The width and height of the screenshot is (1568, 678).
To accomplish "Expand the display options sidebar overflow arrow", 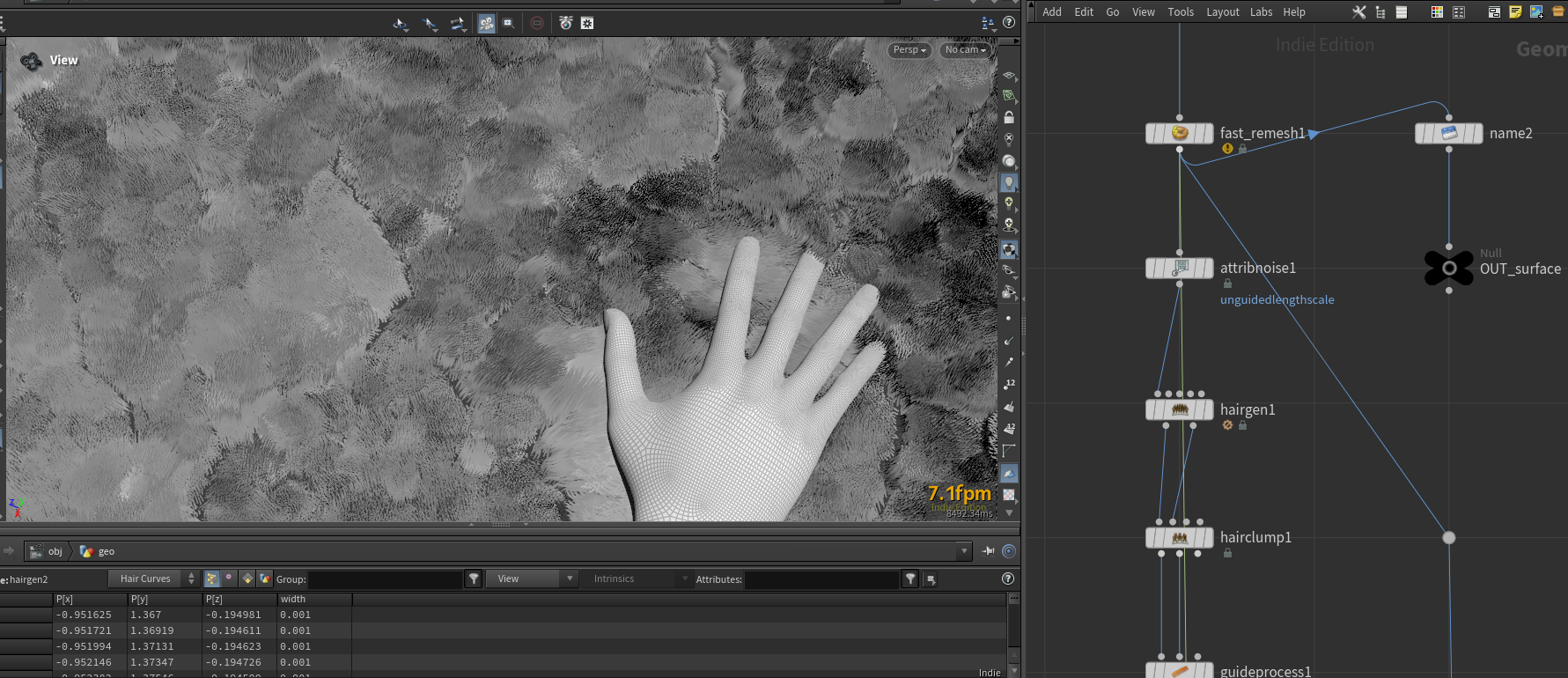I will pos(1009,512).
